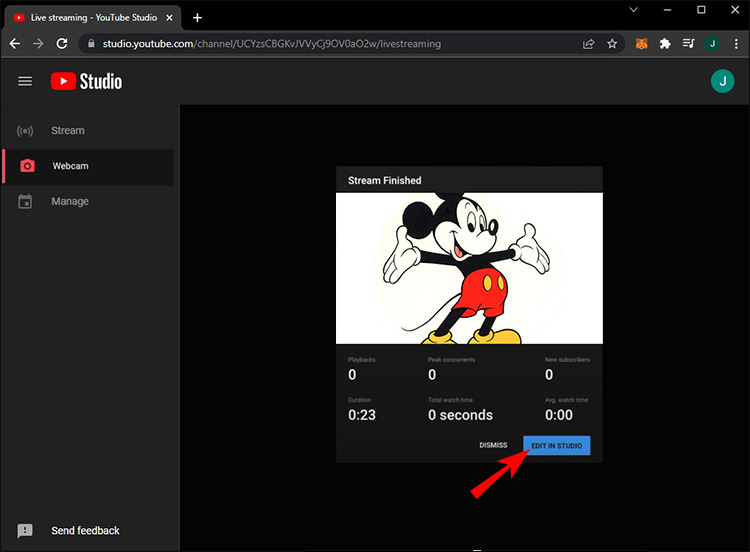Click the Send feedback icon

pyautogui.click(x=25, y=530)
